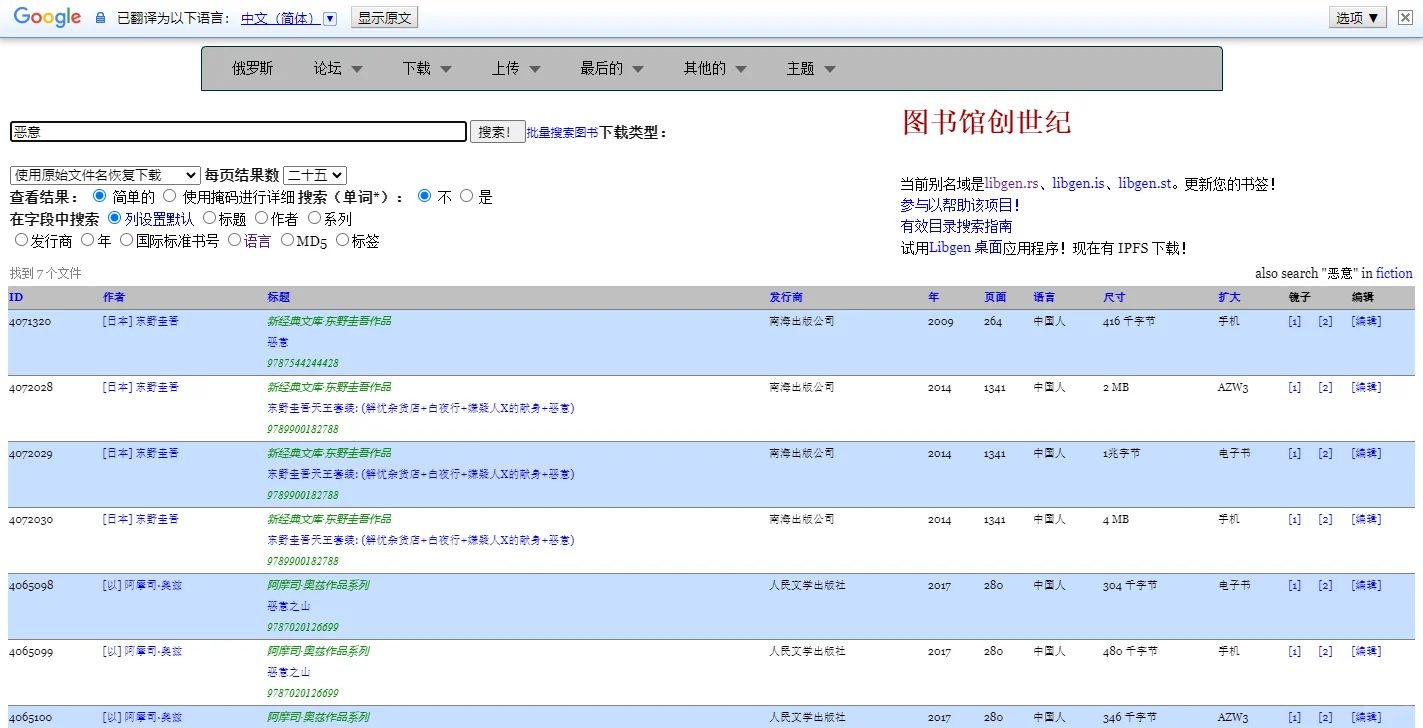
Task: Click ISBN 9787544244428 in row 4071320
Action: click(x=303, y=363)
